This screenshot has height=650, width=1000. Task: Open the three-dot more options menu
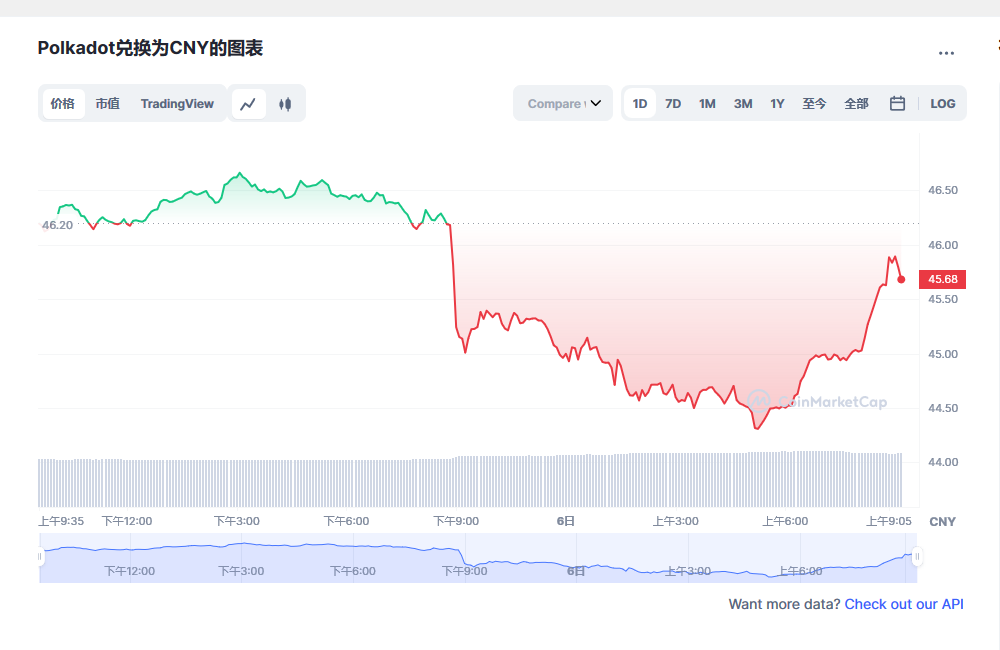point(946,53)
